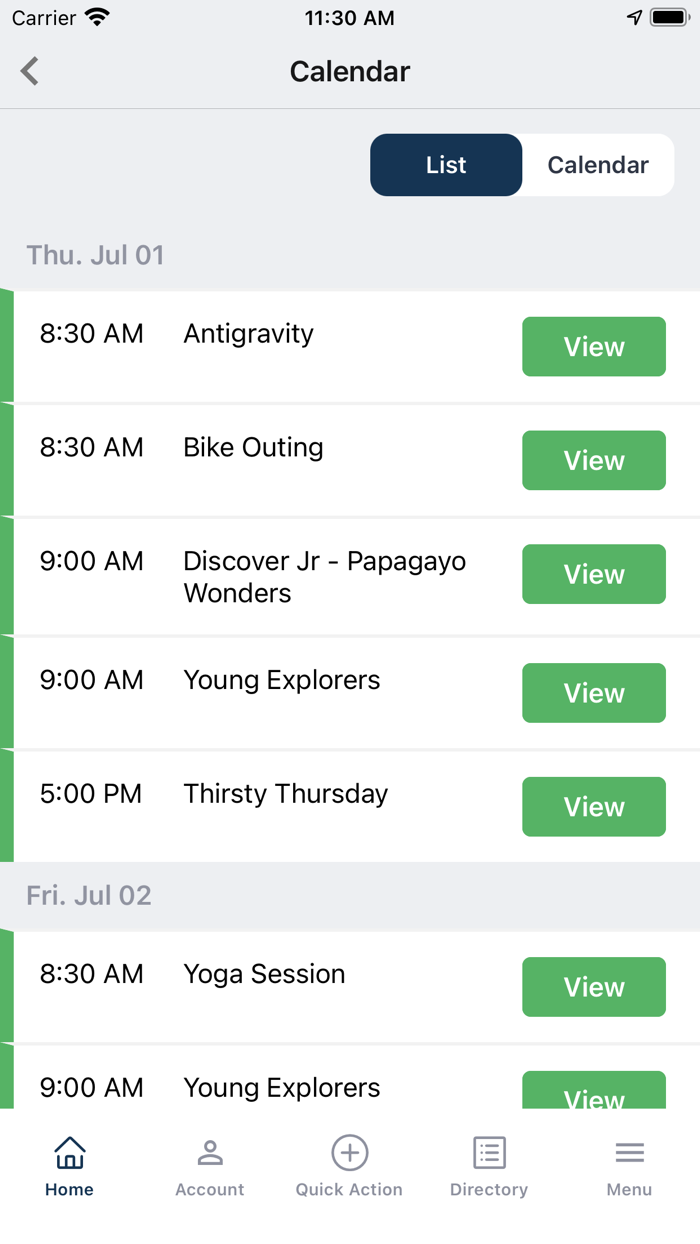Image resolution: width=700 pixels, height=1244 pixels.
Task: Open the Directory list icon
Action: (x=489, y=1153)
